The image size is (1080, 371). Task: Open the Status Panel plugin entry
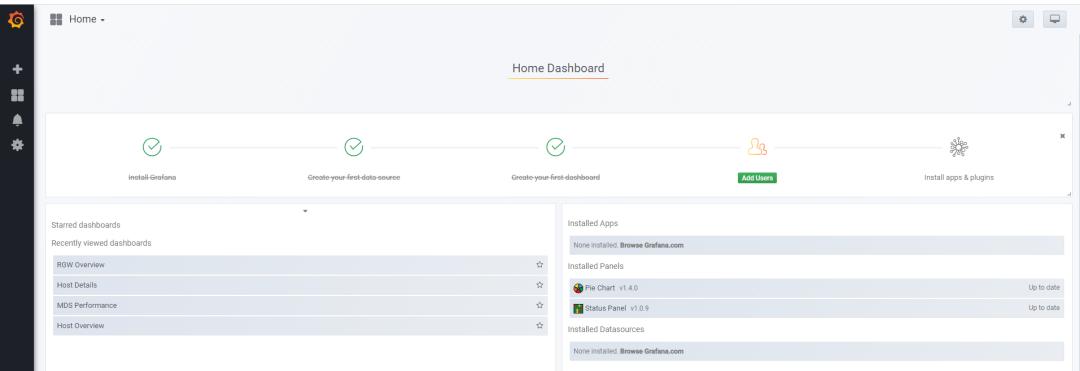(817, 308)
